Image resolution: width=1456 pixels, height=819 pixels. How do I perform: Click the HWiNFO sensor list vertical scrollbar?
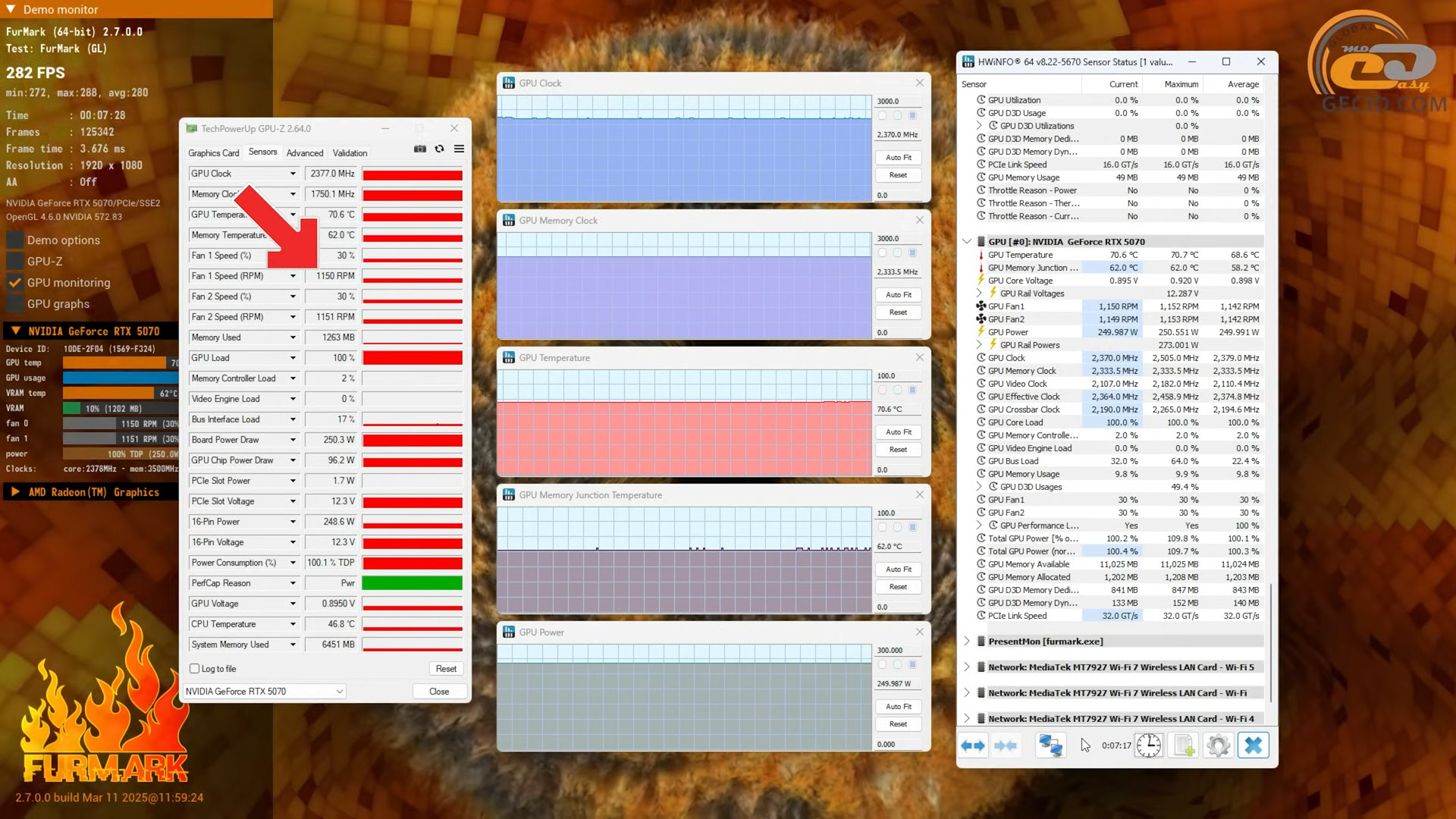(1270, 643)
